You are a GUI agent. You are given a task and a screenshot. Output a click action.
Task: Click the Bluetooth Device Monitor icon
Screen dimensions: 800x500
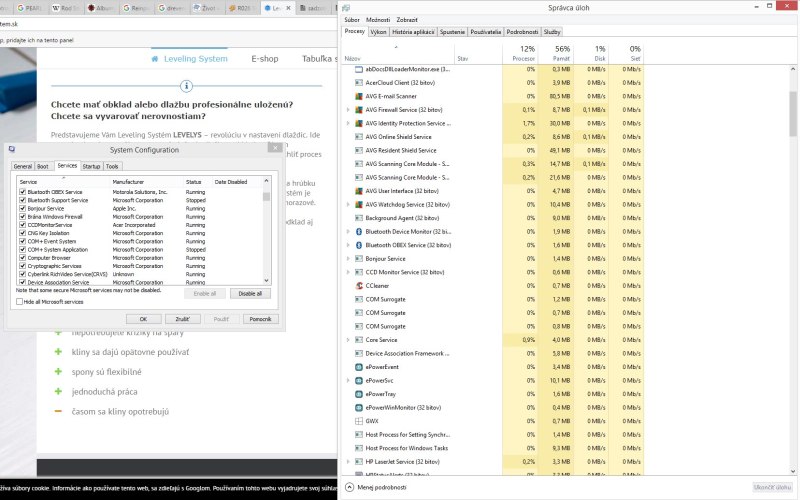359,232
